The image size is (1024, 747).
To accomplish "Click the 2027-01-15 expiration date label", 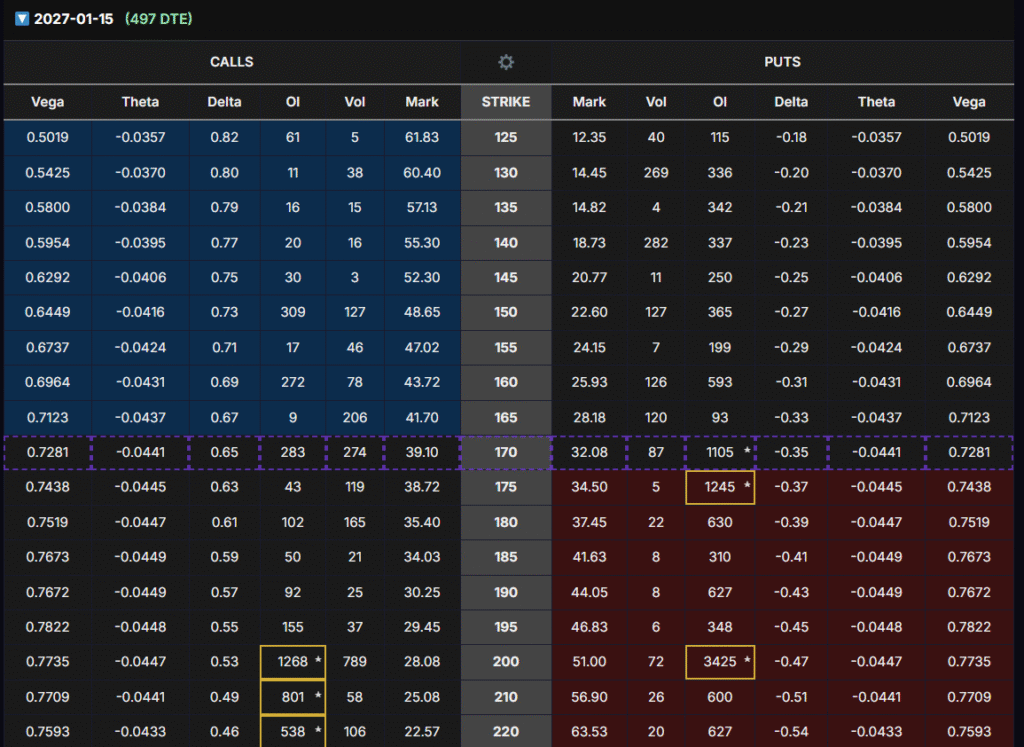I will (x=74, y=19).
